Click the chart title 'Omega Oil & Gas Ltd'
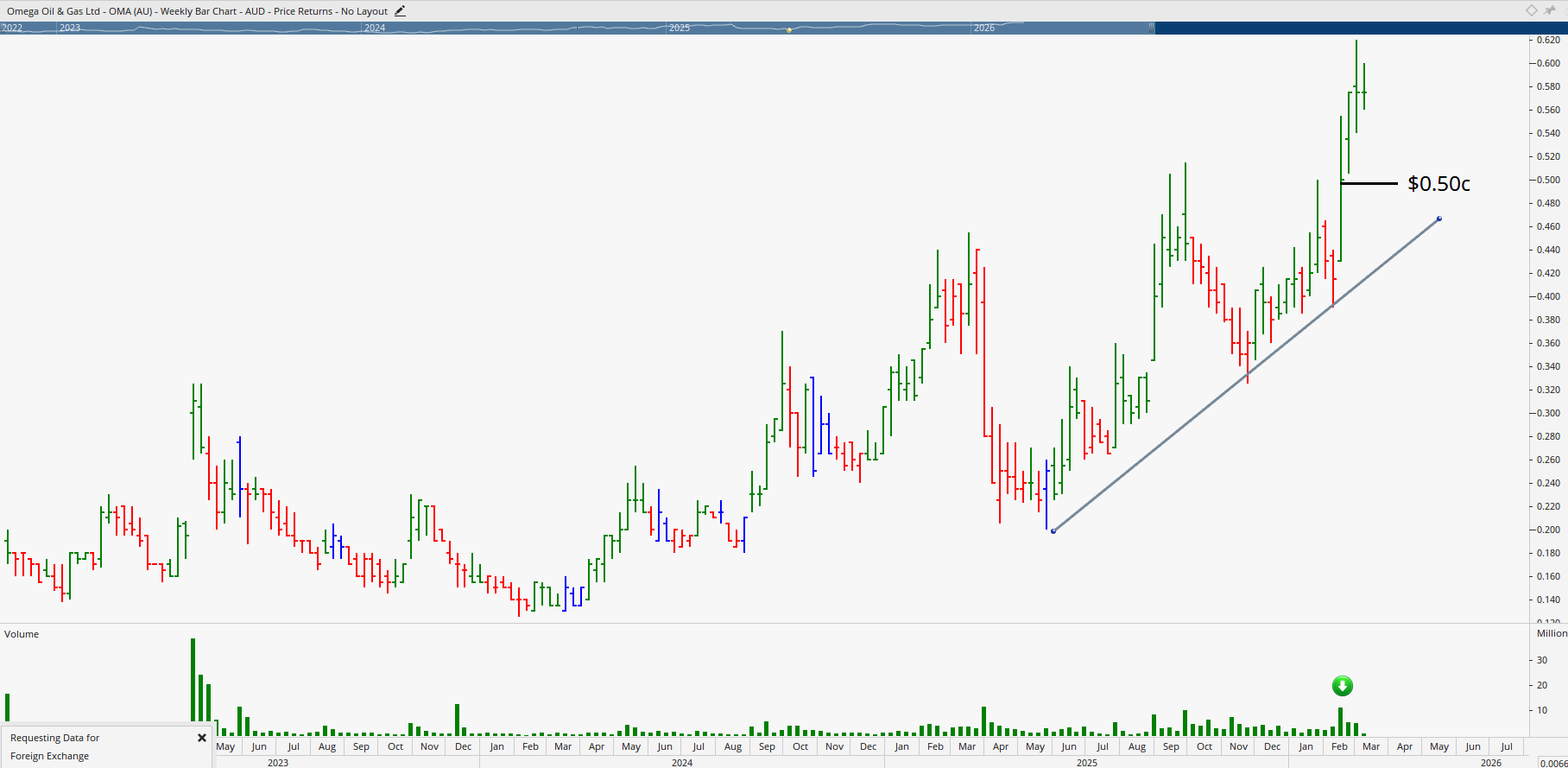1568x768 pixels. coord(54,11)
